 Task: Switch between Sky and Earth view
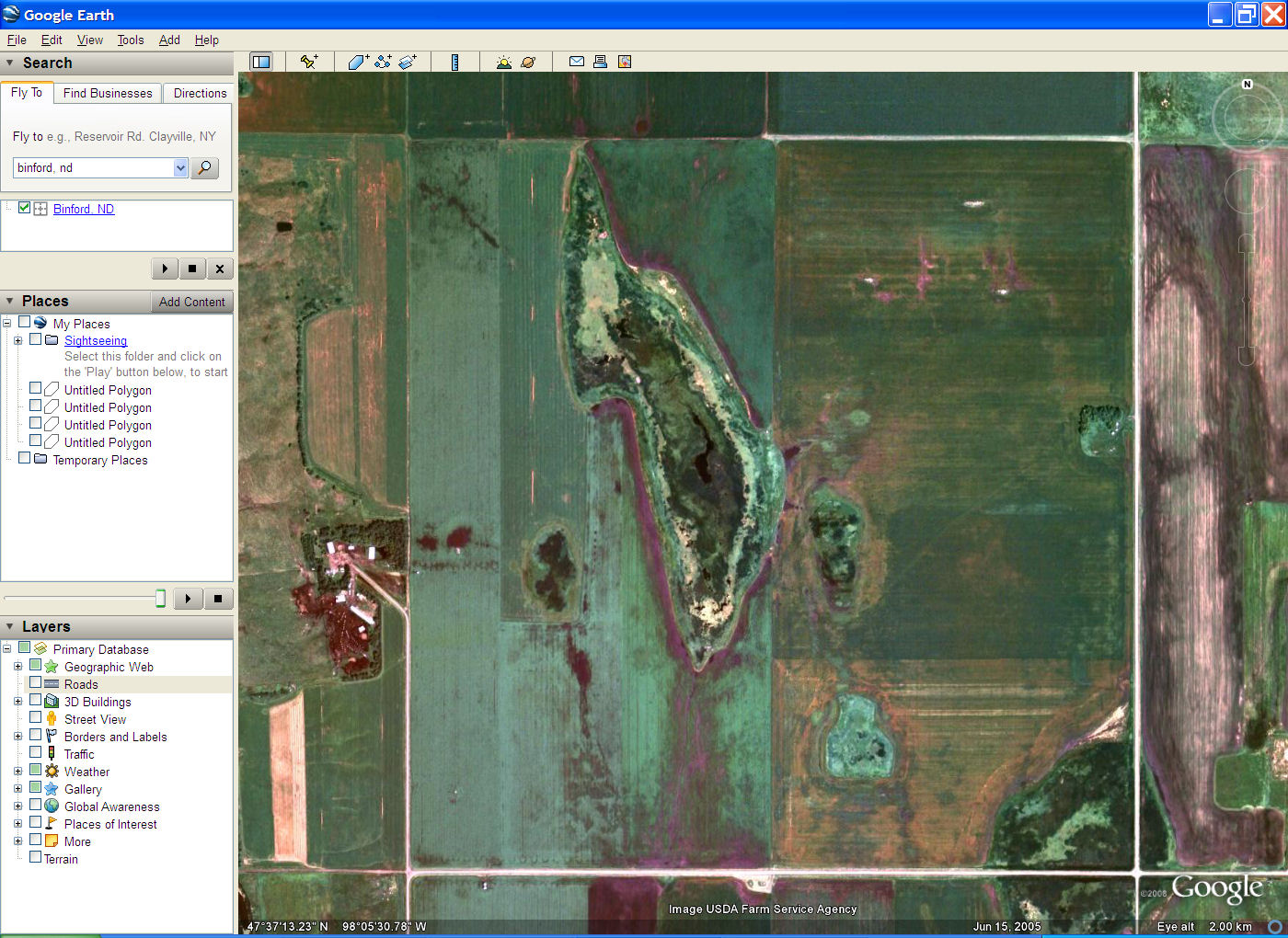click(528, 62)
